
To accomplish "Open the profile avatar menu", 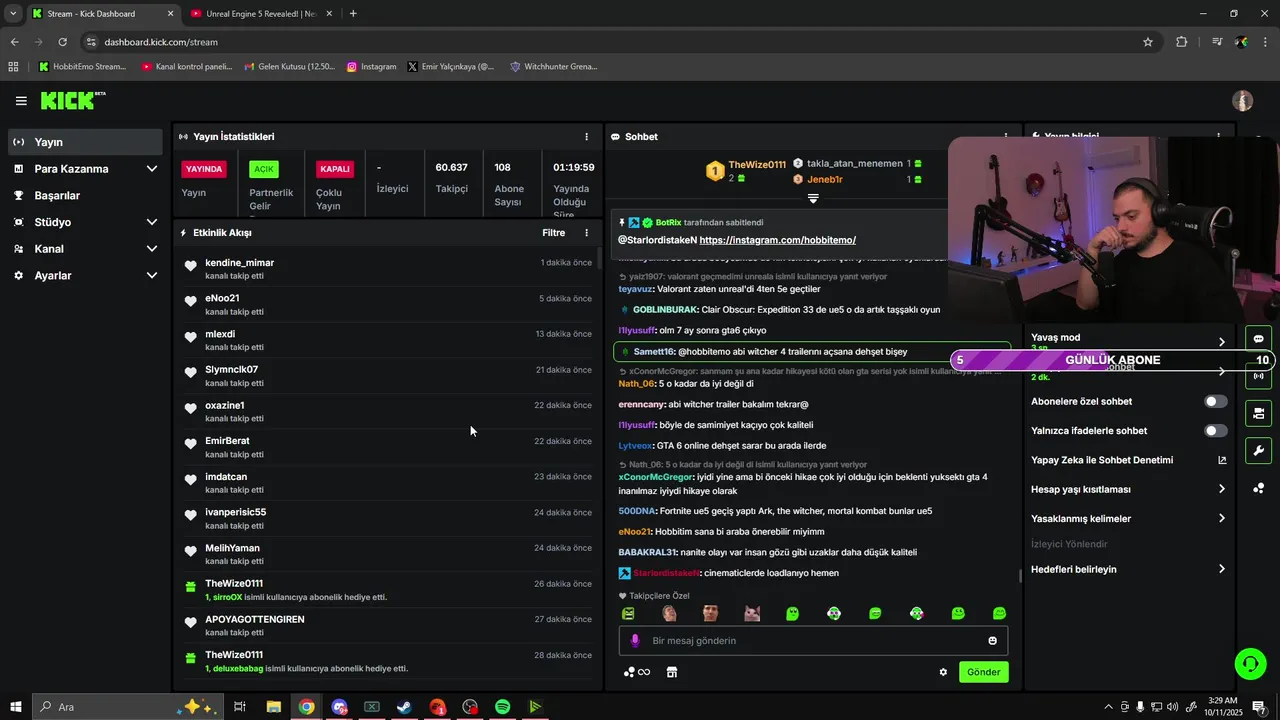I will click(1243, 101).
